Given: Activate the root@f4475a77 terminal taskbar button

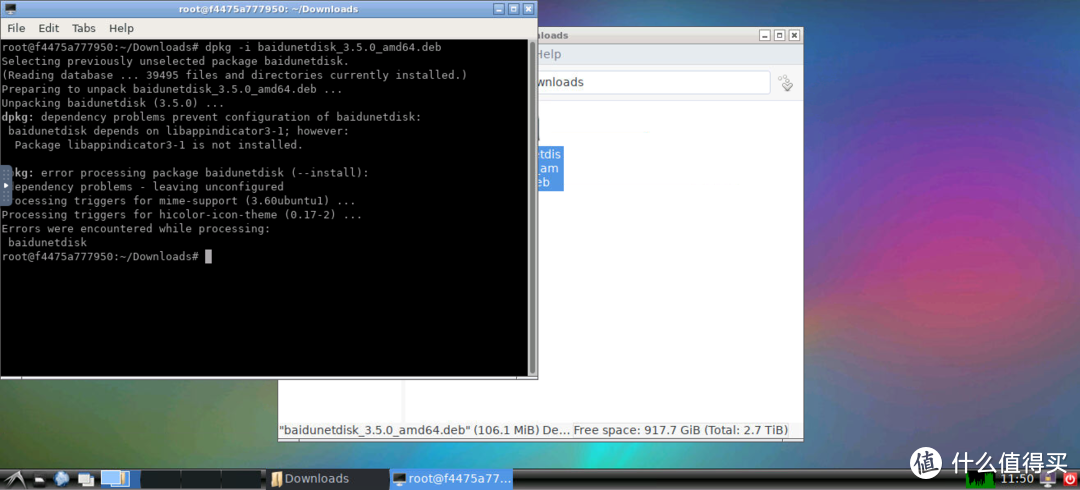Looking at the screenshot, I should pos(452,478).
